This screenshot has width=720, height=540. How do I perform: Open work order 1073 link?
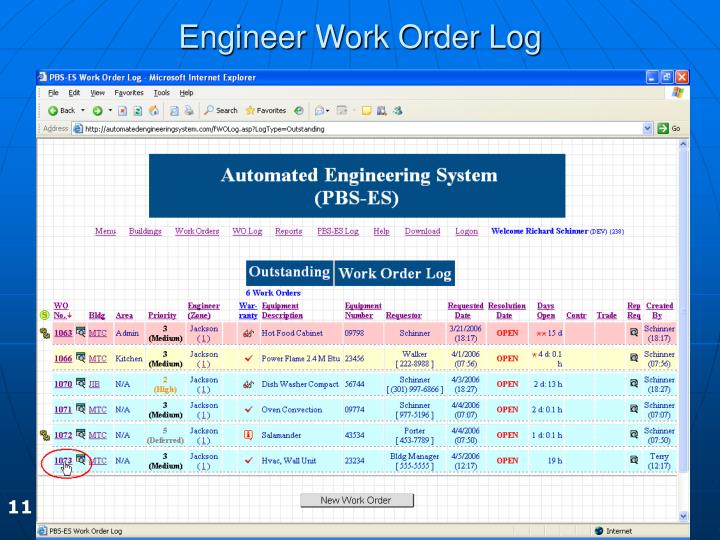(63, 461)
